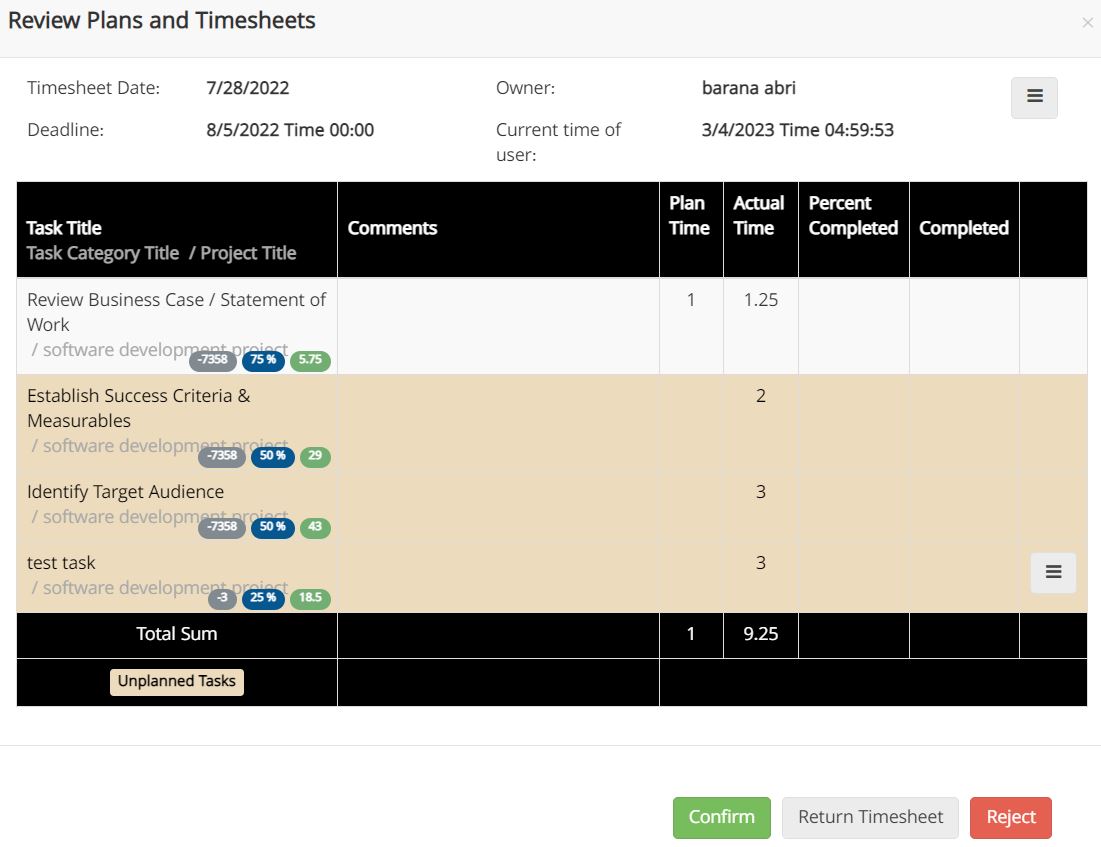Open the menu icon on test task row

pos(1053,572)
